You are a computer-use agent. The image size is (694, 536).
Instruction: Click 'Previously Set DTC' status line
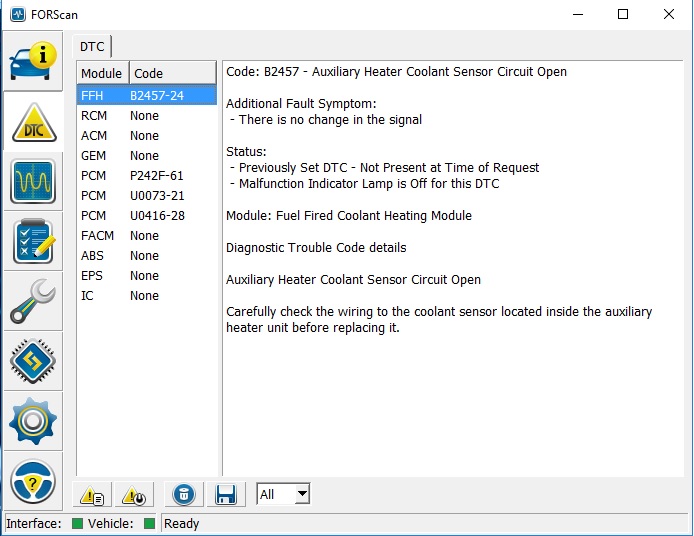tap(385, 168)
